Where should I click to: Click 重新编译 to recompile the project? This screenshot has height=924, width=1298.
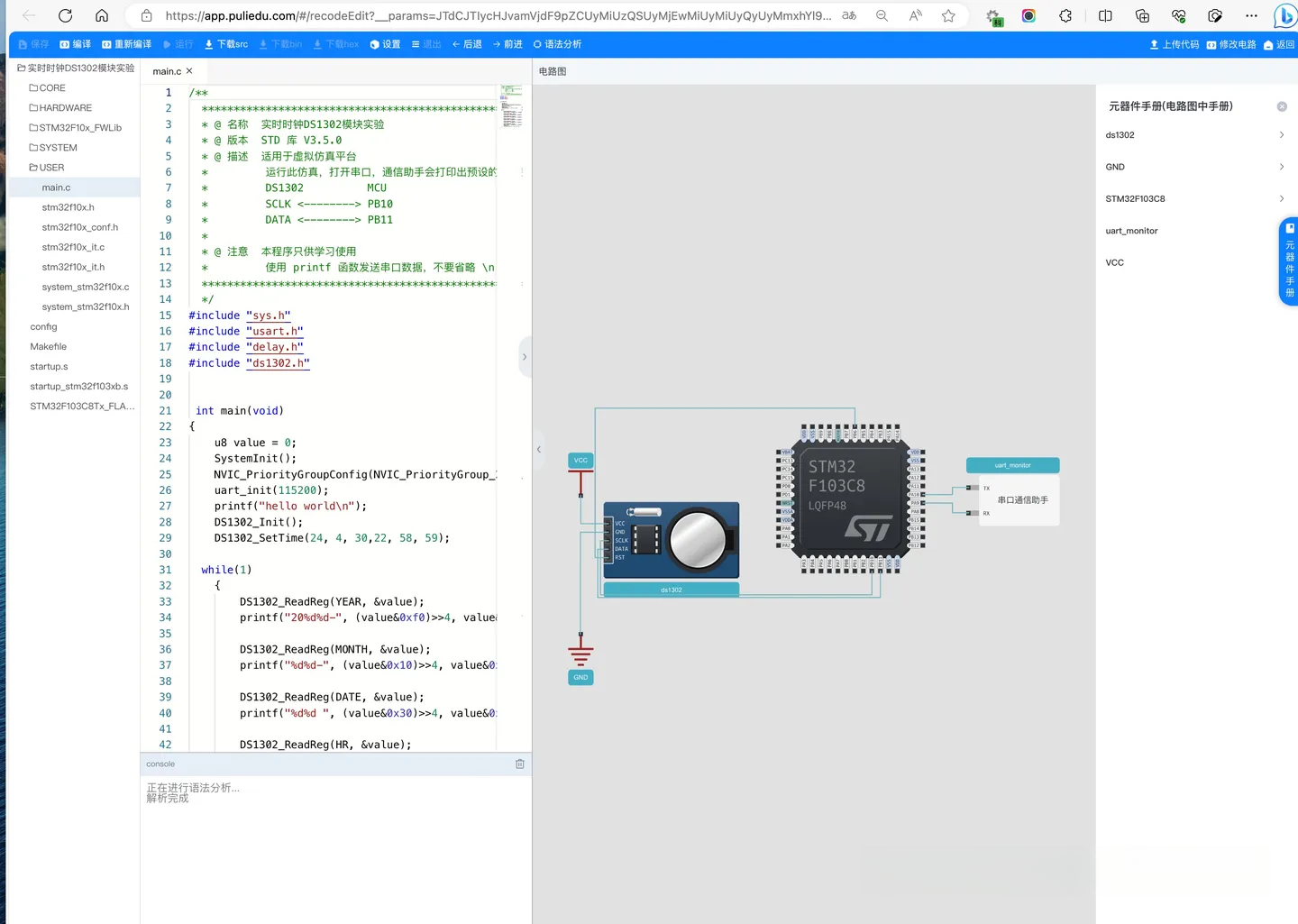(x=126, y=44)
